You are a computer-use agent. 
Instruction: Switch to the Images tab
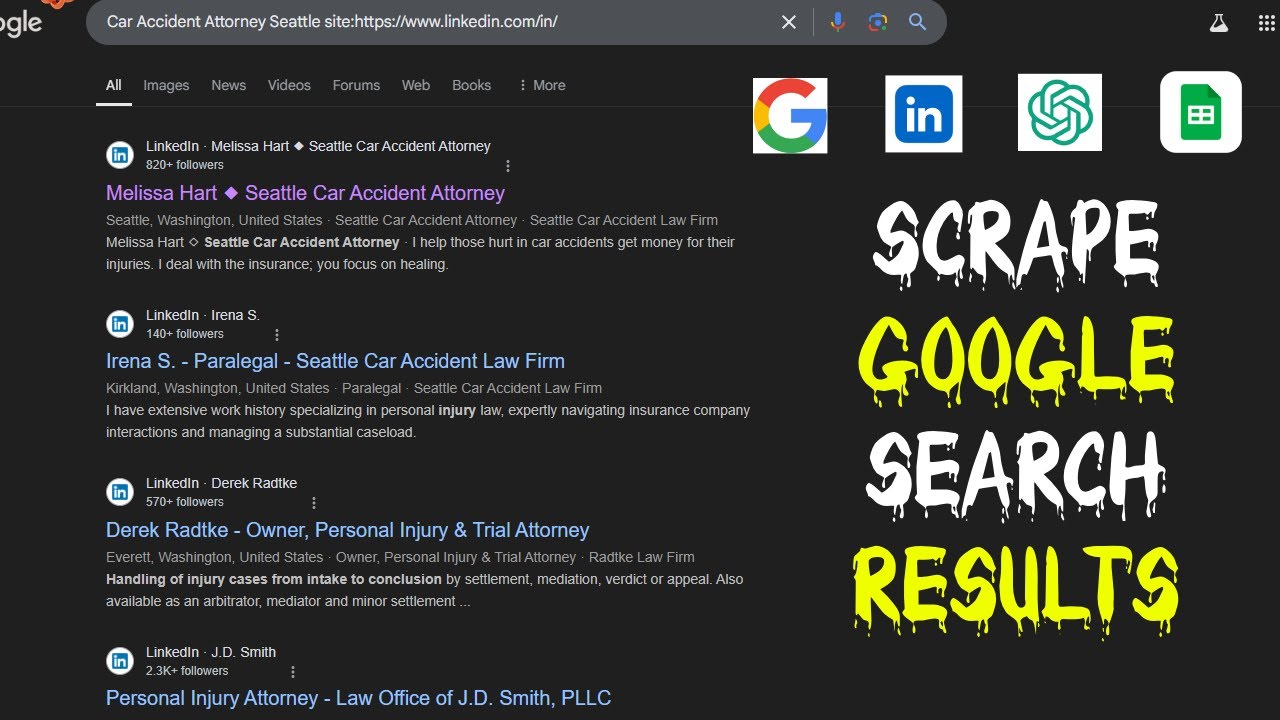pos(166,85)
